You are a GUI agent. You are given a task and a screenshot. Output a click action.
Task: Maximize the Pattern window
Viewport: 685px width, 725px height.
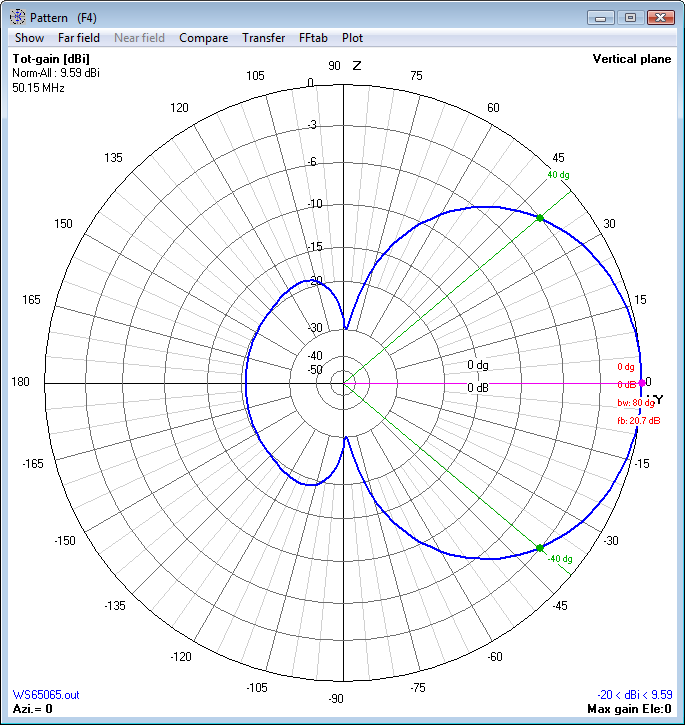tap(630, 18)
